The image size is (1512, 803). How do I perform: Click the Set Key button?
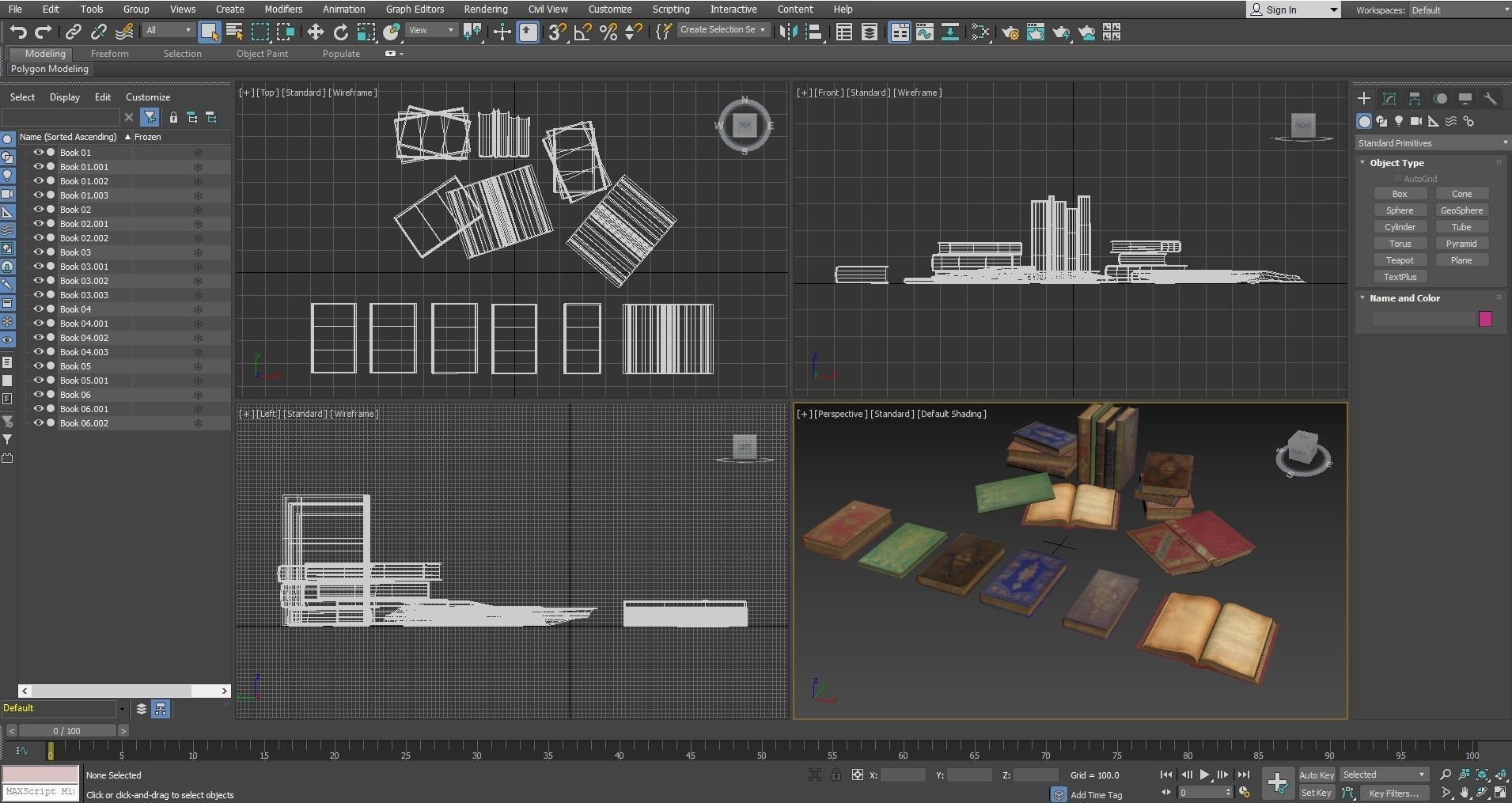(x=1317, y=793)
